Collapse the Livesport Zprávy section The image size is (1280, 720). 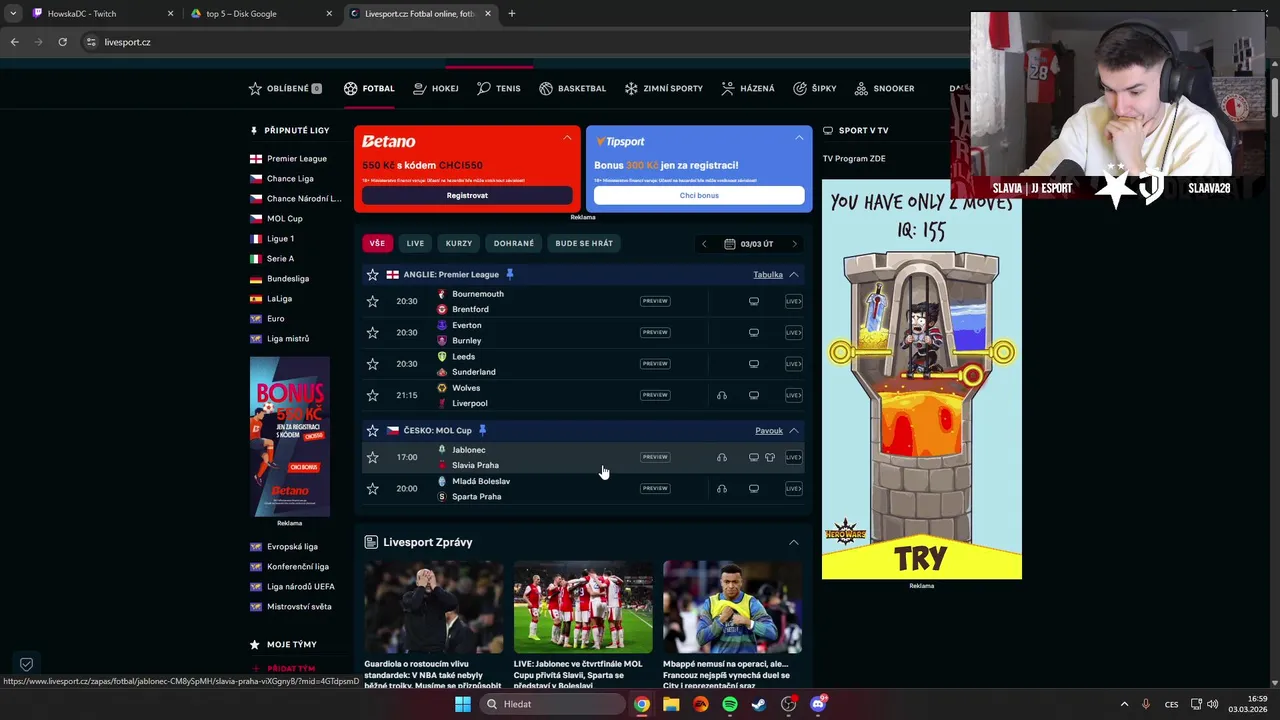793,542
